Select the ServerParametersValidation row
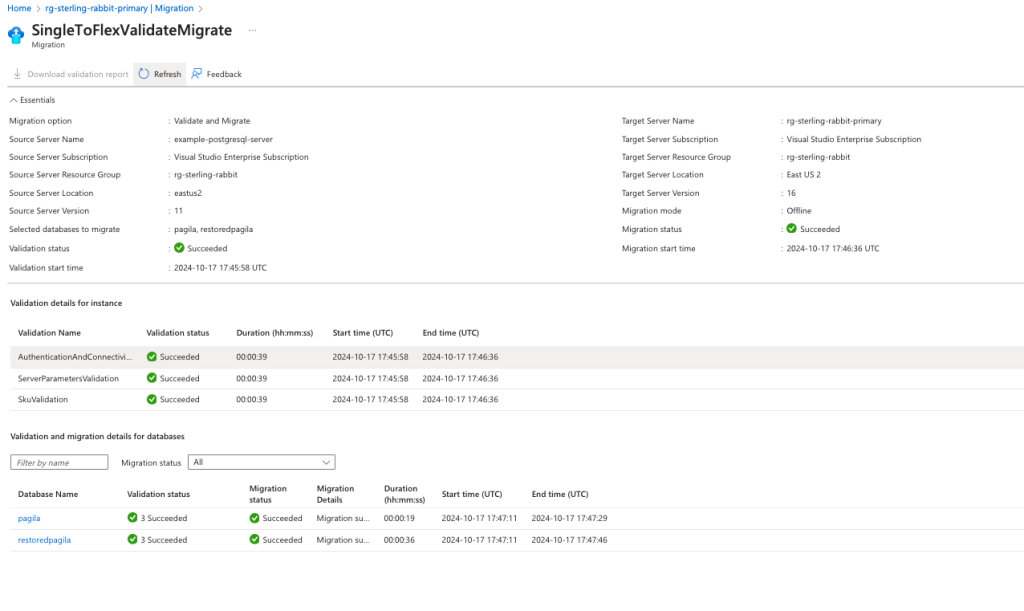 (68, 378)
